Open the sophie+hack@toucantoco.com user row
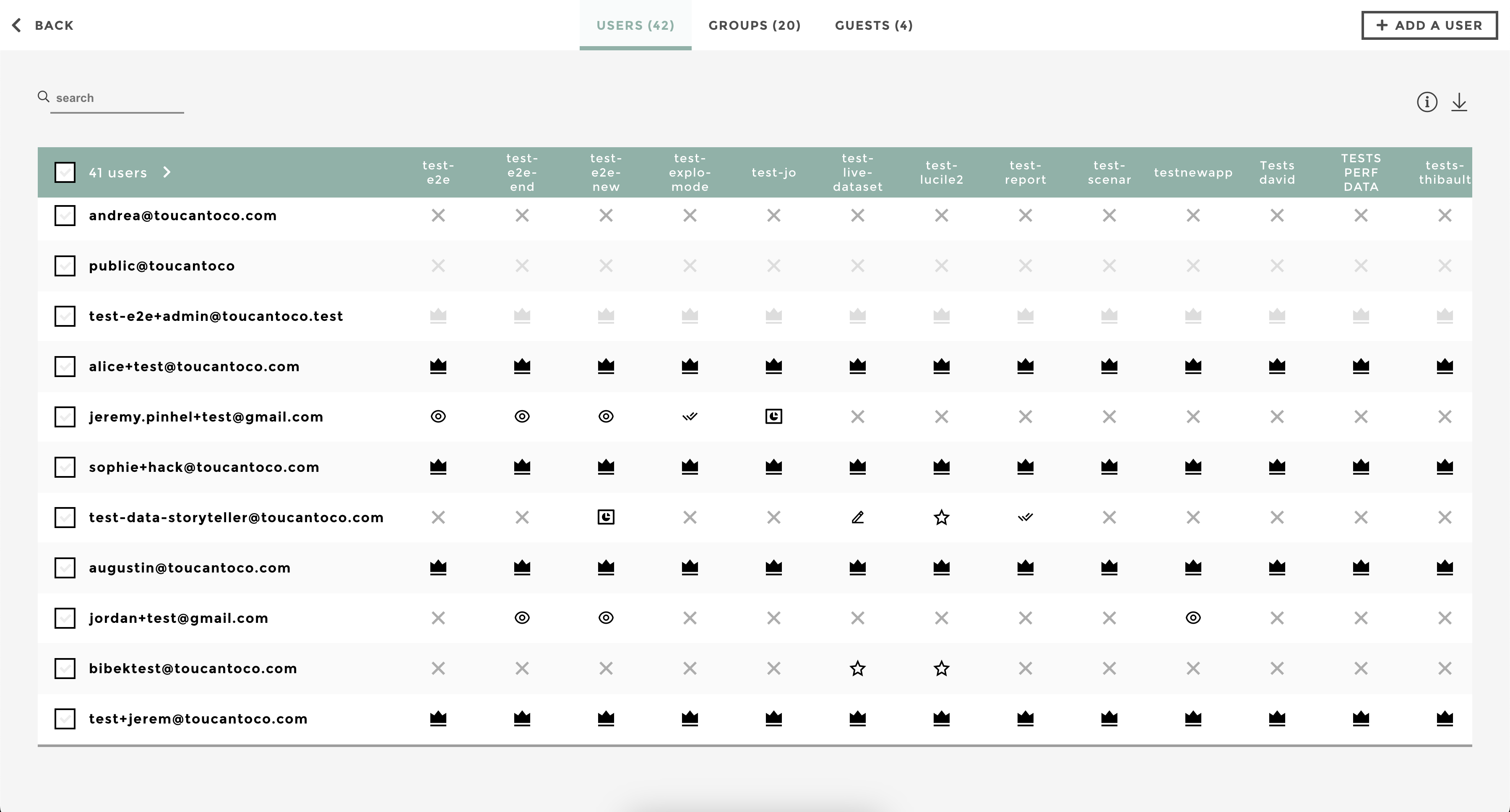 (204, 467)
